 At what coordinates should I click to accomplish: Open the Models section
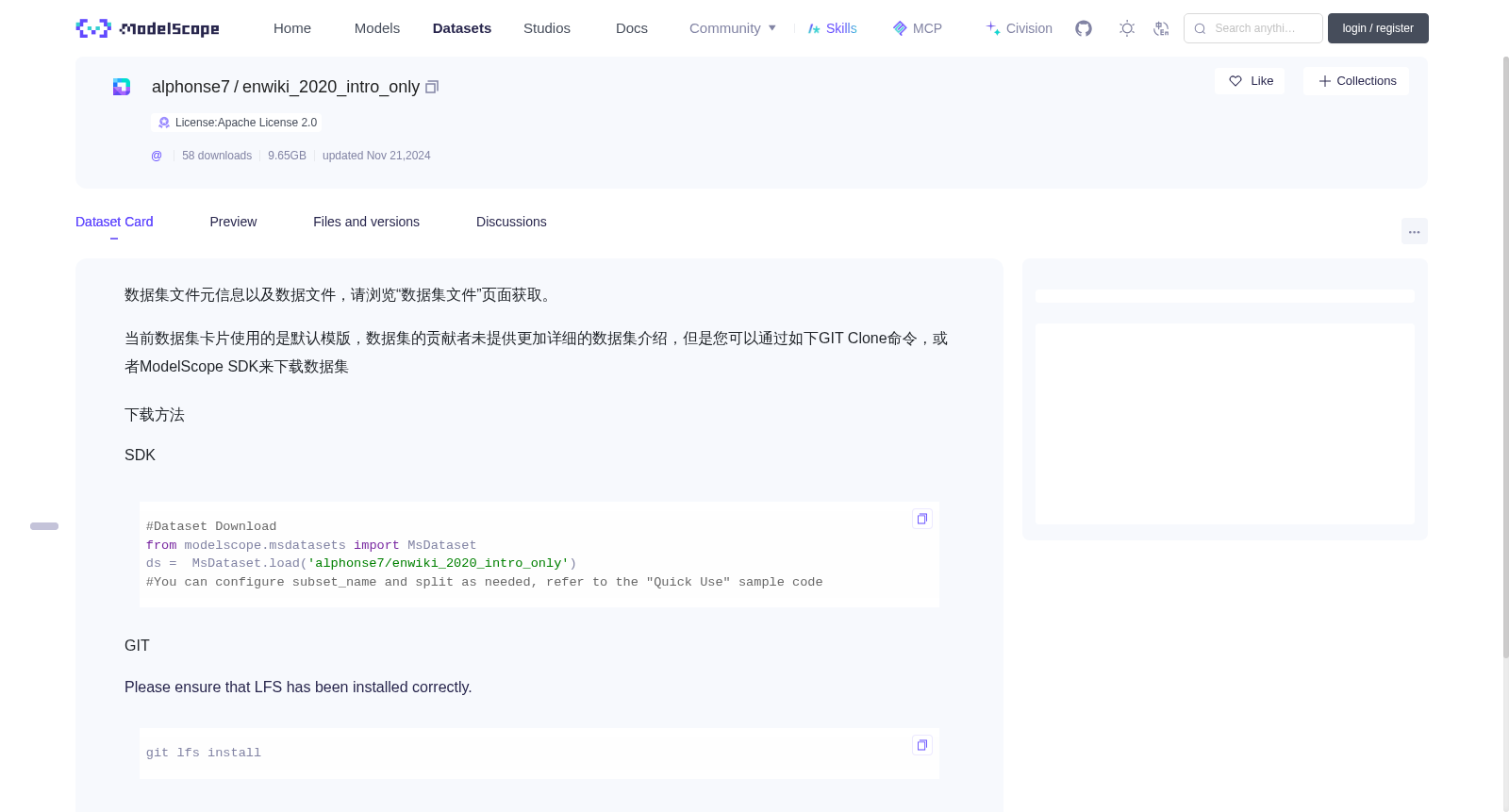[x=377, y=28]
